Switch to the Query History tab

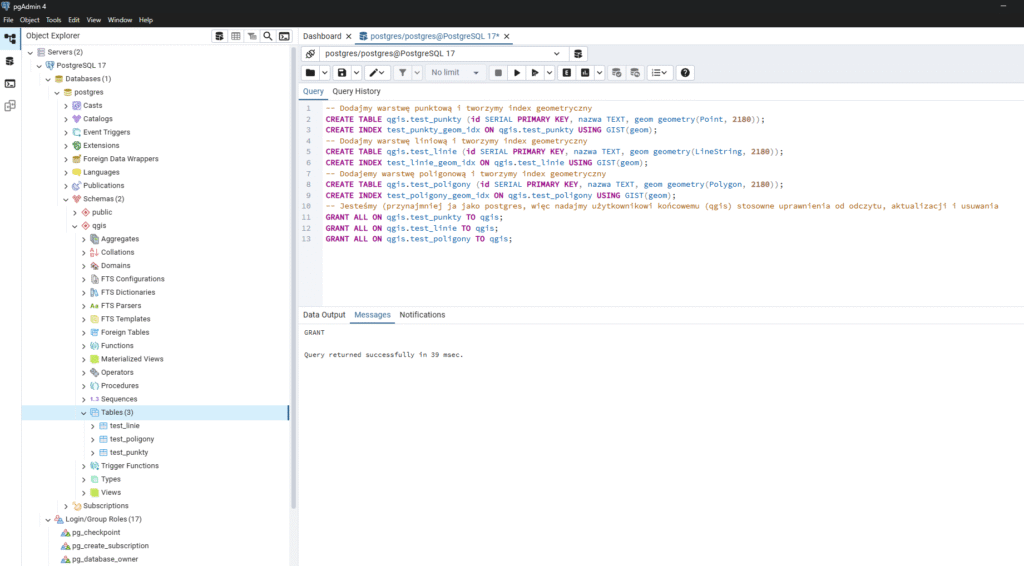356,91
